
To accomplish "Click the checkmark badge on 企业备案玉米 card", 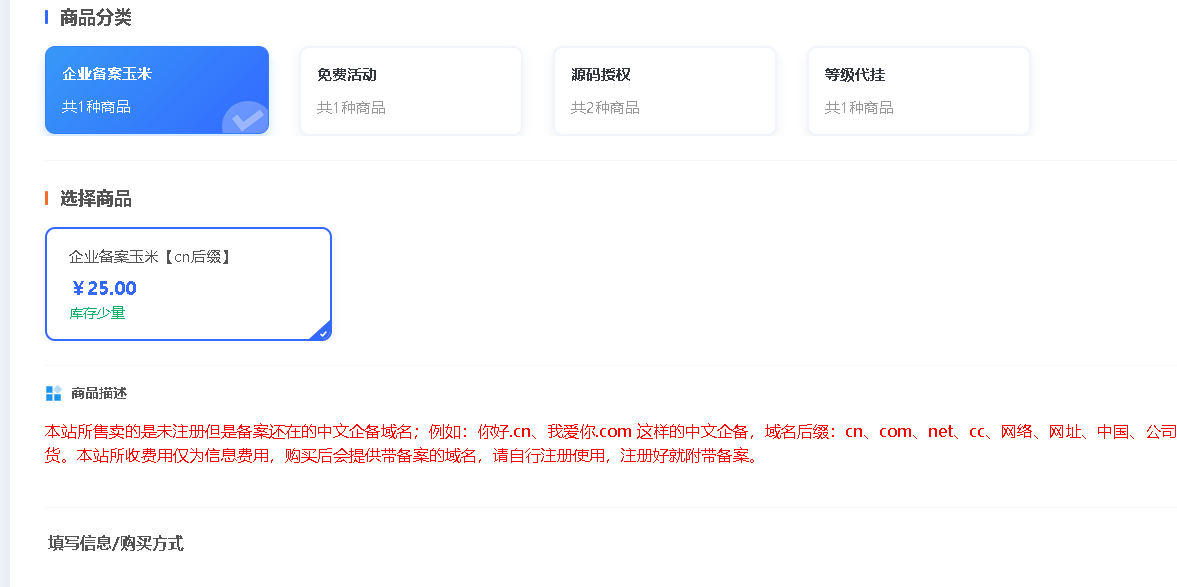I will (x=245, y=118).
